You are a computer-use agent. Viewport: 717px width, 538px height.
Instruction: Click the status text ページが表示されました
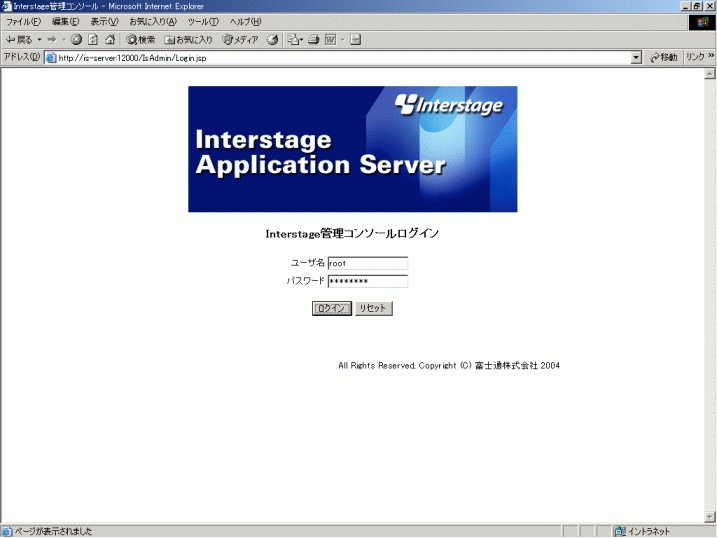tap(54, 531)
